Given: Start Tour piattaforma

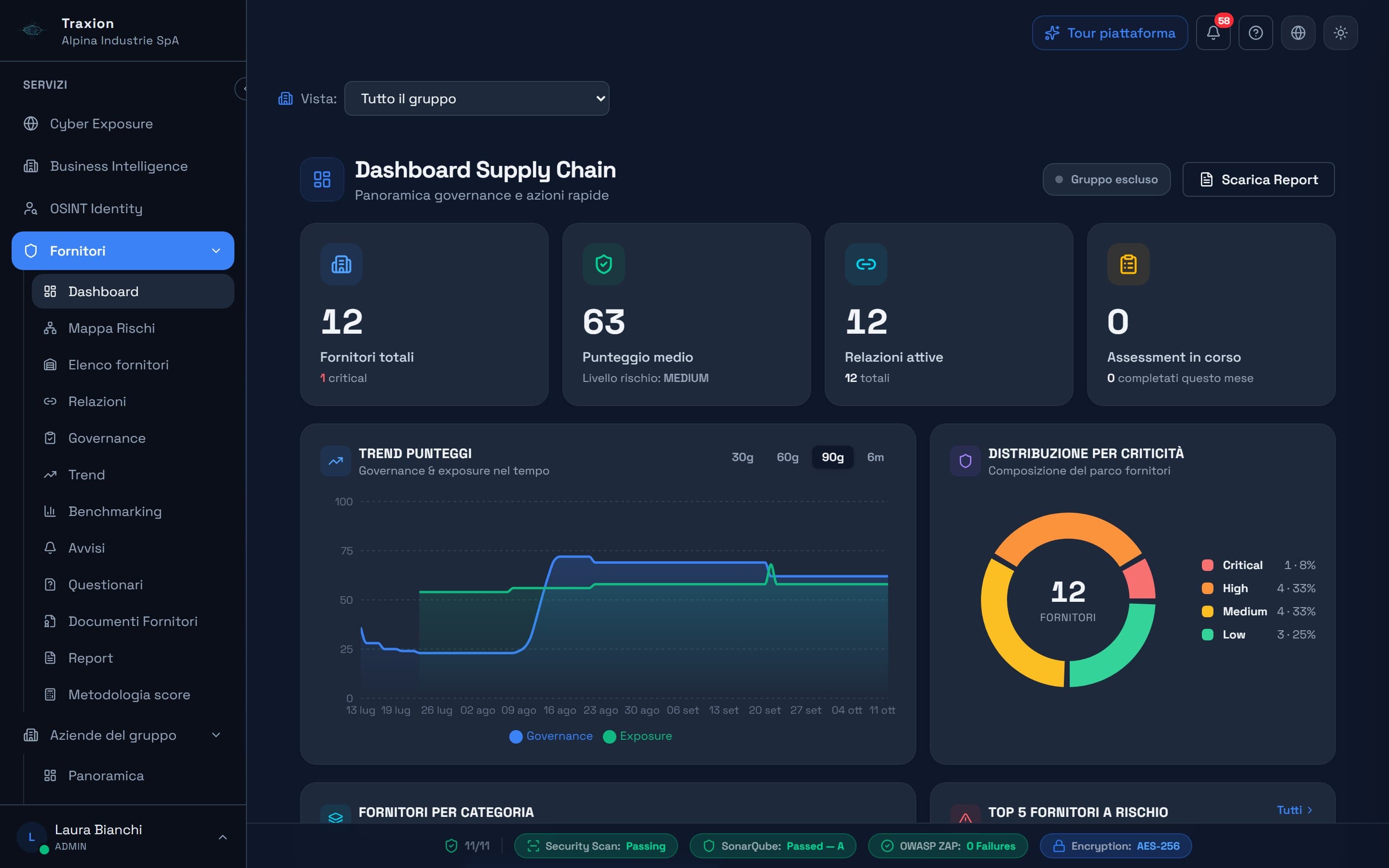Looking at the screenshot, I should coord(1109,33).
